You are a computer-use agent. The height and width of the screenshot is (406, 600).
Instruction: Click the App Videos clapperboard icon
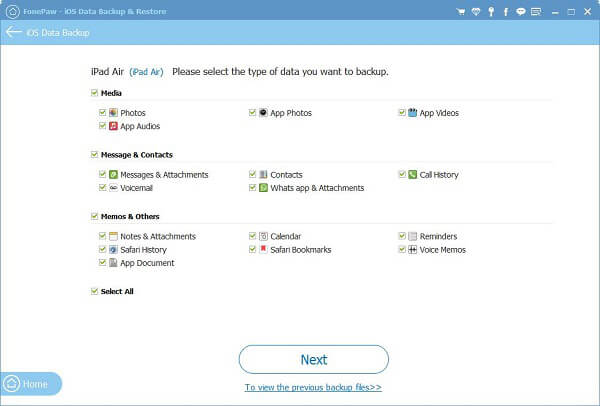(x=412, y=113)
